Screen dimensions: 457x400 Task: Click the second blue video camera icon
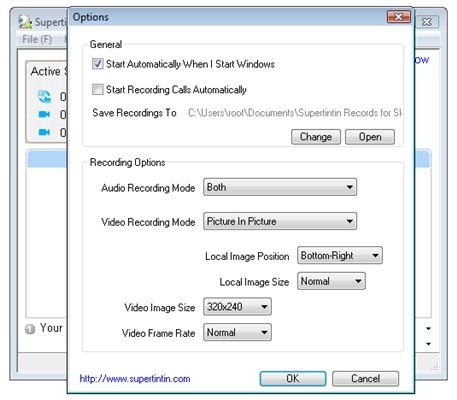point(44,132)
